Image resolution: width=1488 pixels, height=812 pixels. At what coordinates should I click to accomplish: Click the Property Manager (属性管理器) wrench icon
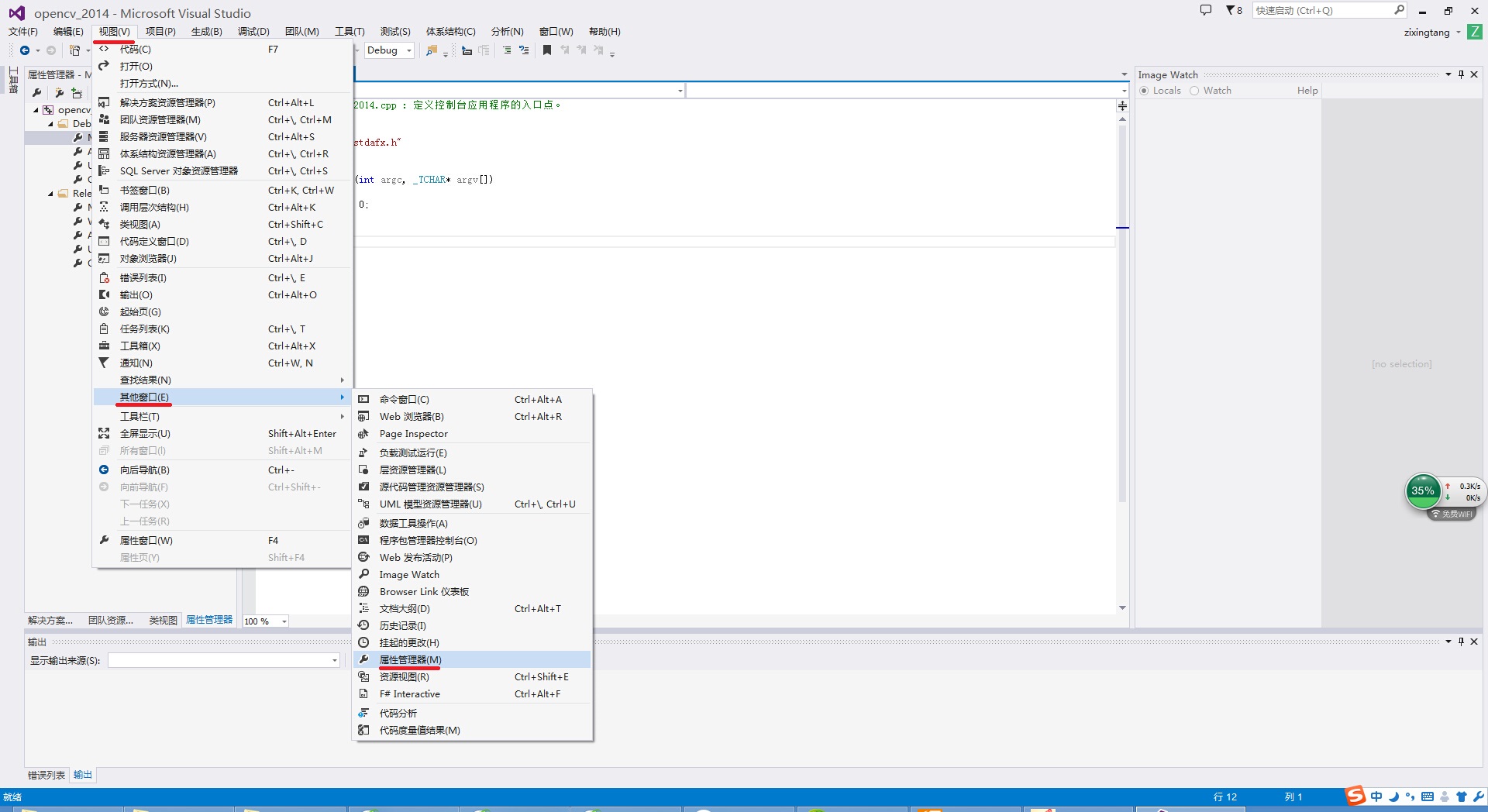click(x=363, y=659)
